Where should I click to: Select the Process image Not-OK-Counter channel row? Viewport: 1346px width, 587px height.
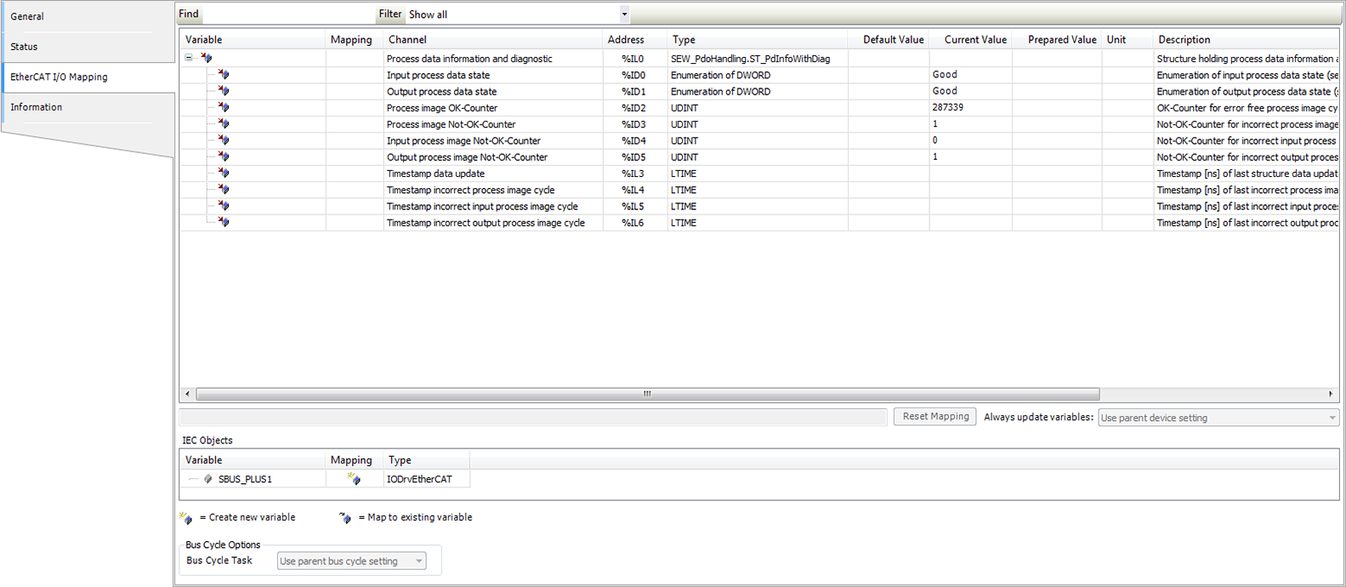(x=451, y=125)
